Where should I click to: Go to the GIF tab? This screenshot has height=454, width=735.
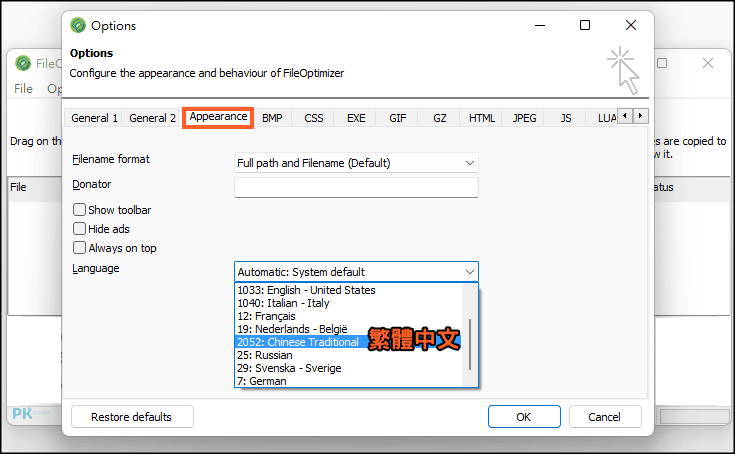click(398, 118)
